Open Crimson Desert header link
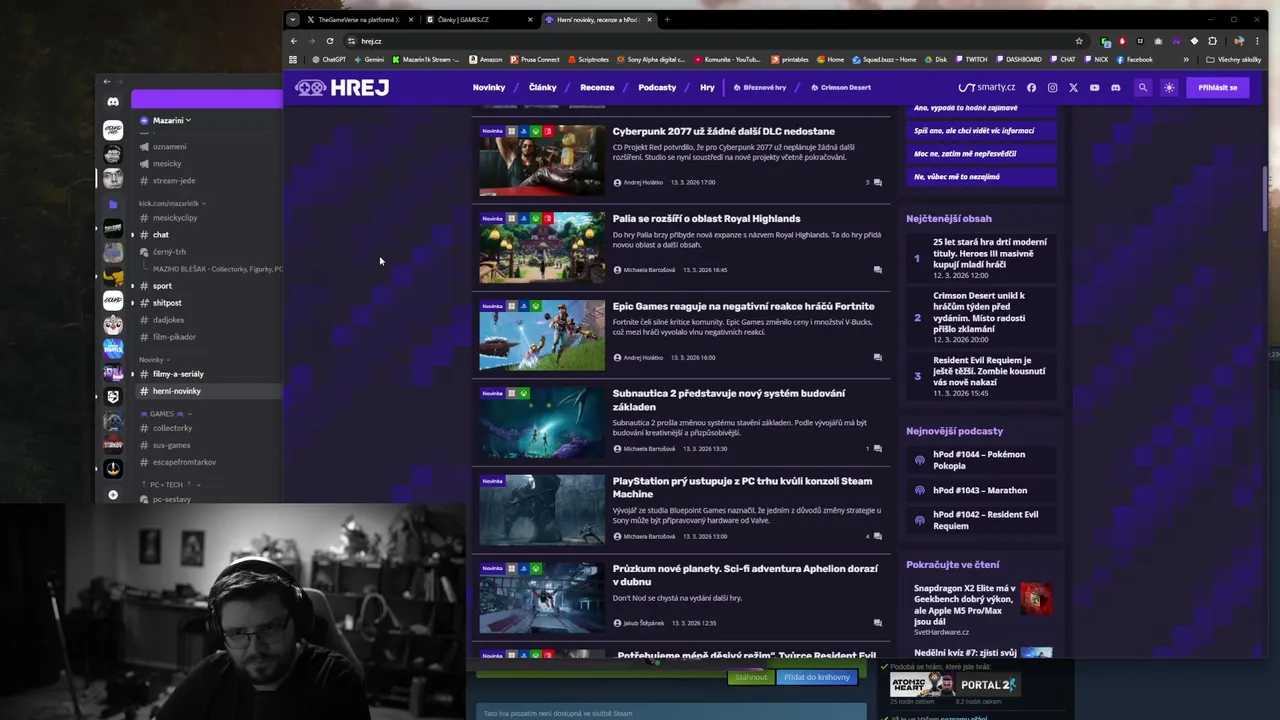 841,88
